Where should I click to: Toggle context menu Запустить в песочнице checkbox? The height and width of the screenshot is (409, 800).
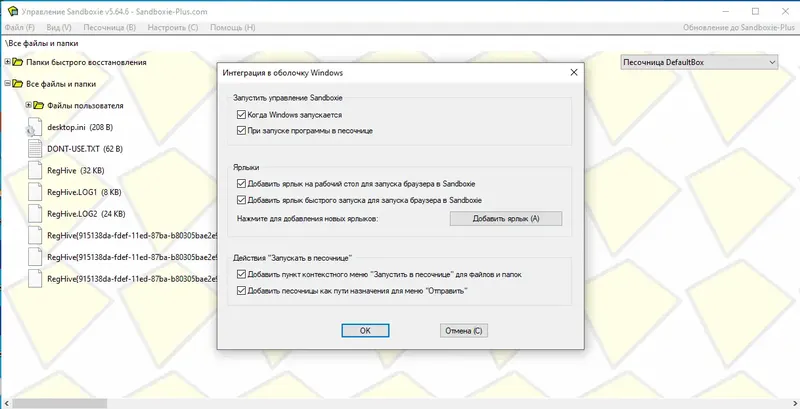pyautogui.click(x=241, y=274)
